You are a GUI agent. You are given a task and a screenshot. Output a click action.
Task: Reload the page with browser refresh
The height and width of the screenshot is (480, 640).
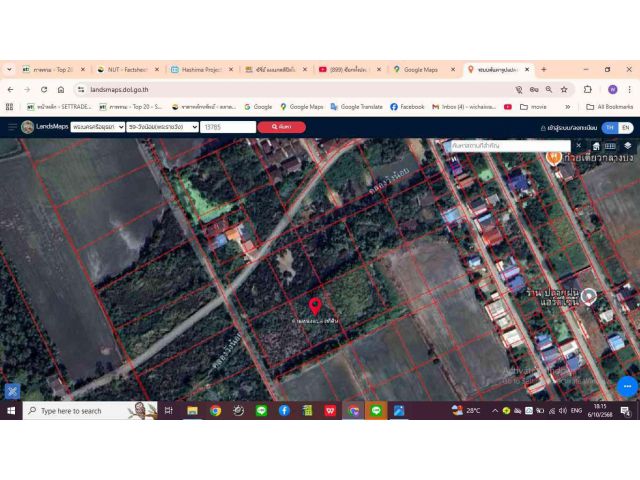43,89
